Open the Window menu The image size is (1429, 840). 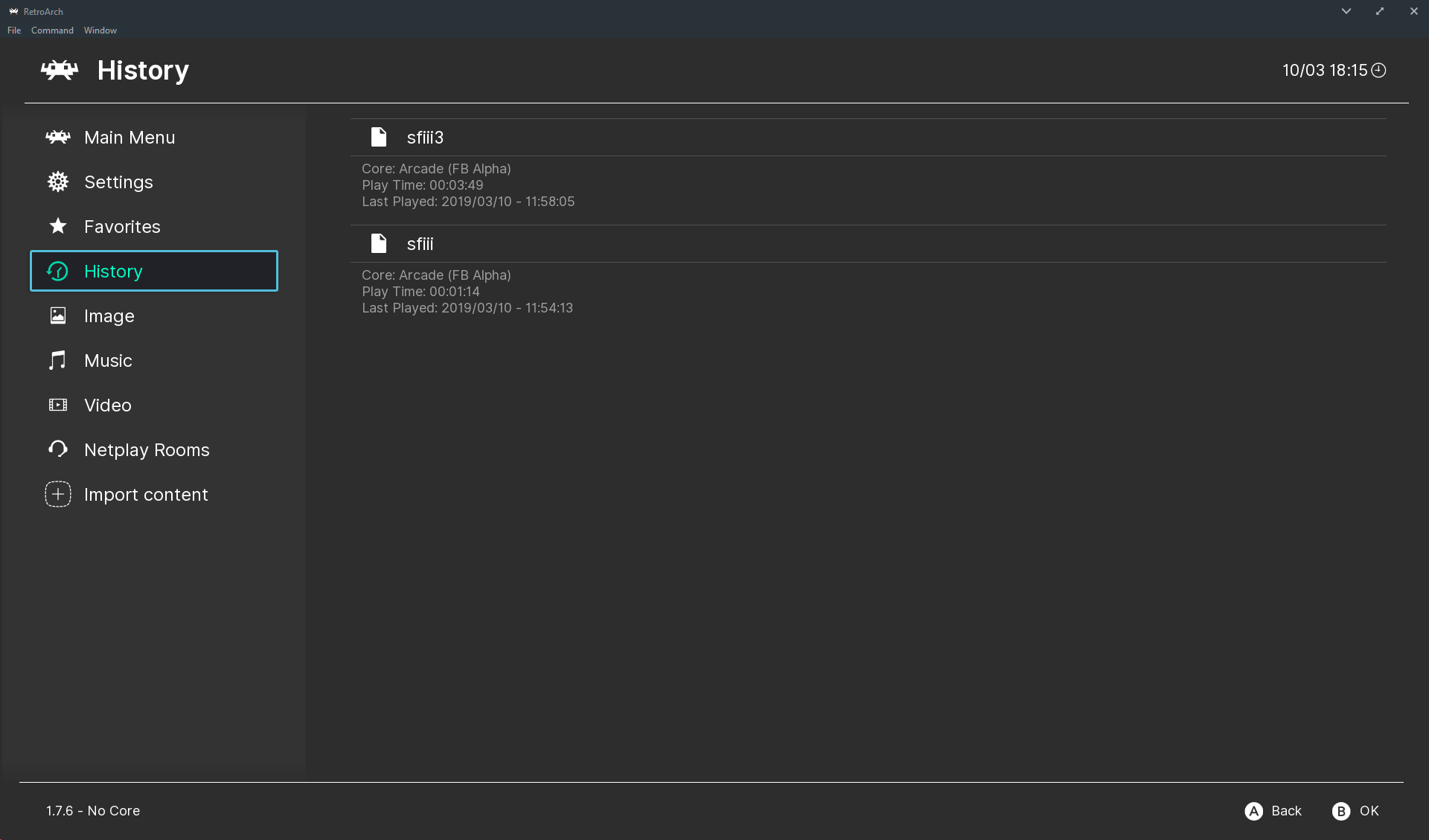tap(100, 31)
